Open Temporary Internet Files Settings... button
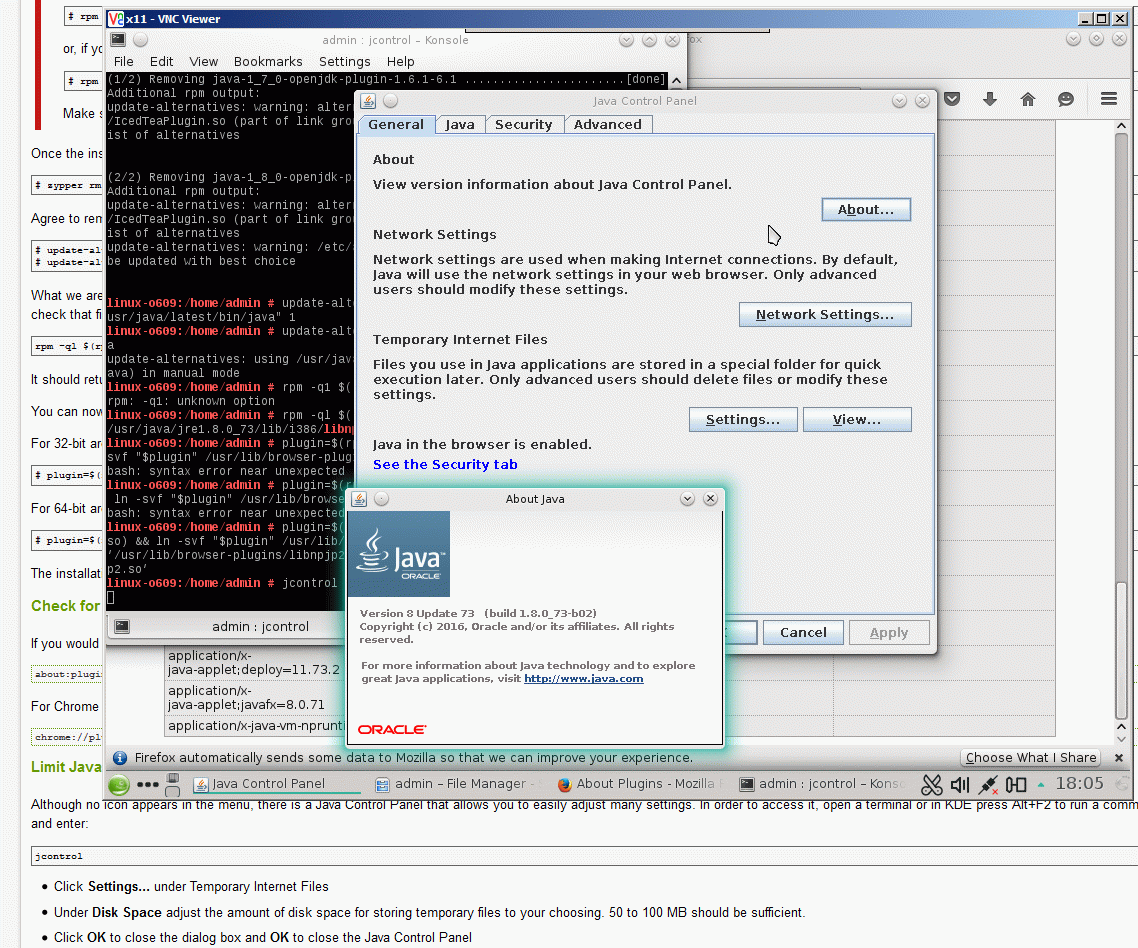This screenshot has height=948, width=1138. 743,420
